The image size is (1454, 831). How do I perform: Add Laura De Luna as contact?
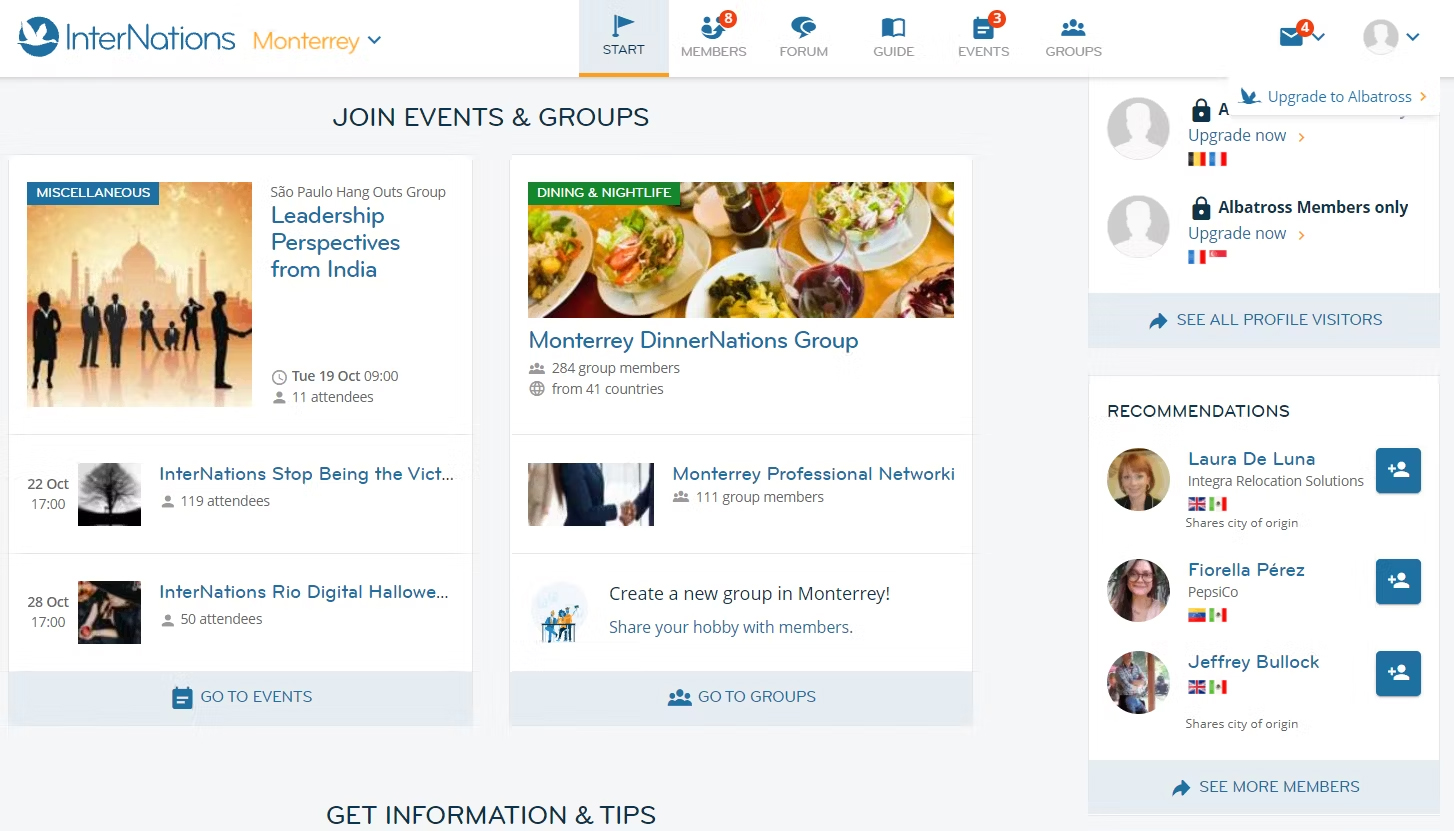point(1398,470)
